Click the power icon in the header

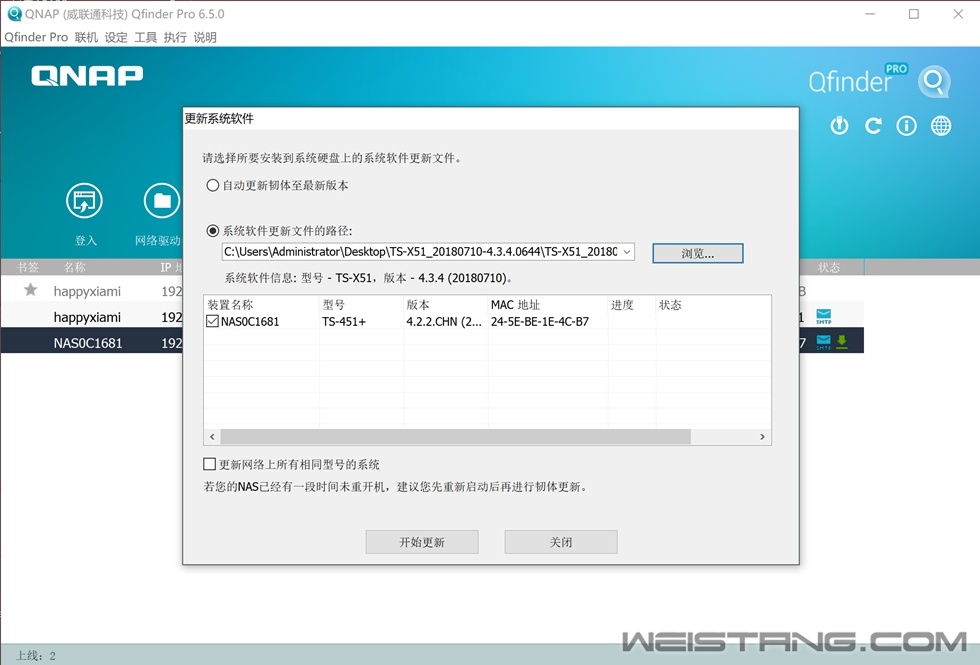(839, 126)
